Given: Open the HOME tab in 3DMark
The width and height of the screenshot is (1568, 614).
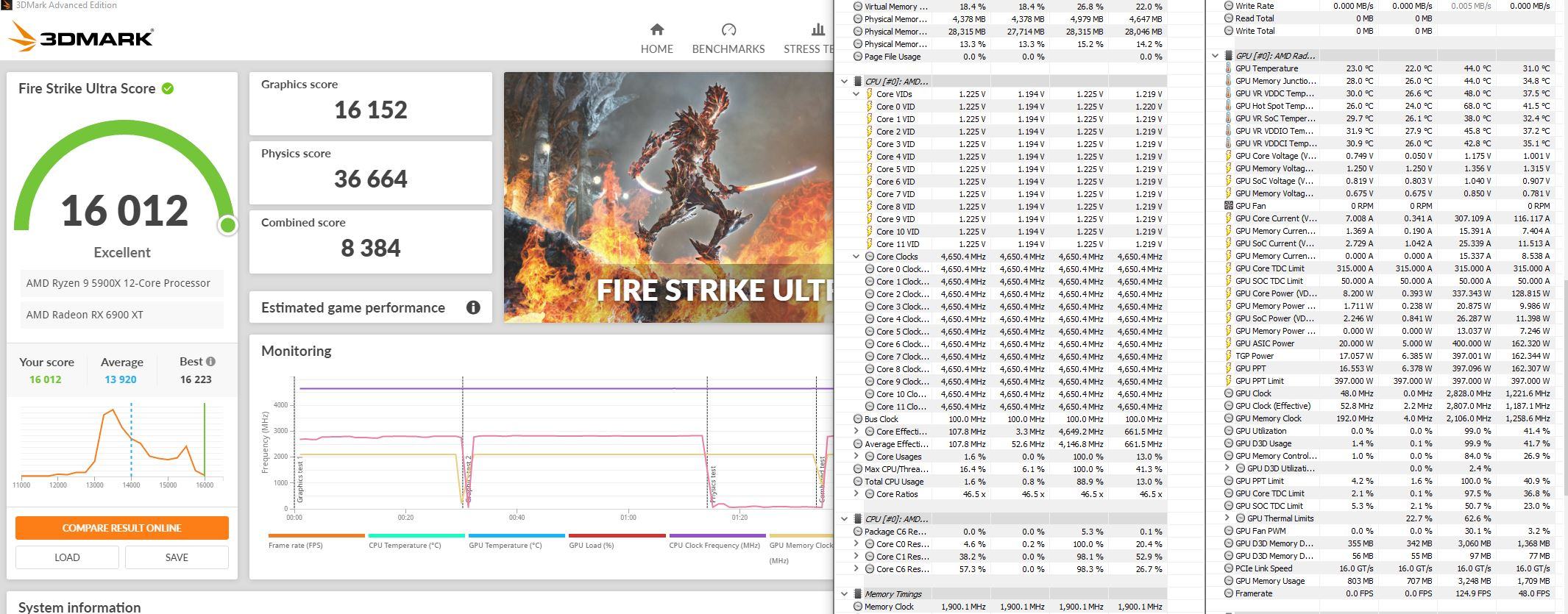Looking at the screenshot, I should click(x=656, y=38).
